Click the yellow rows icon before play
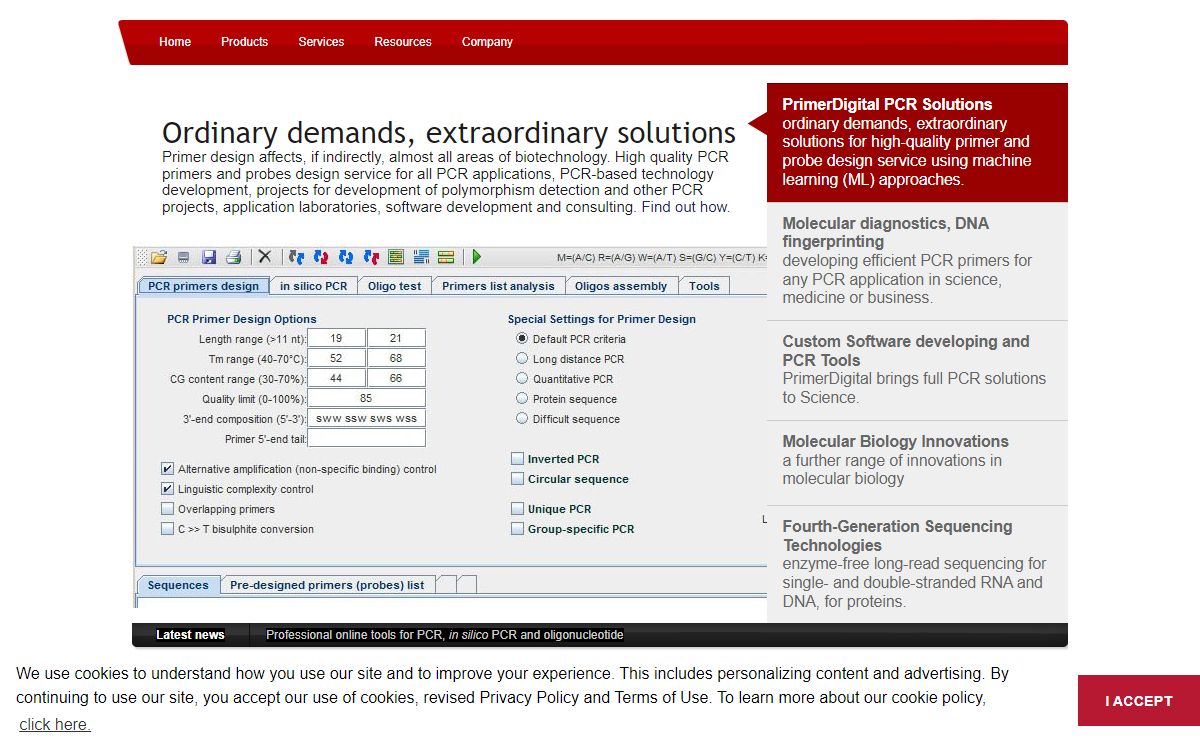Screen dimensions: 1200x740 tap(446, 257)
